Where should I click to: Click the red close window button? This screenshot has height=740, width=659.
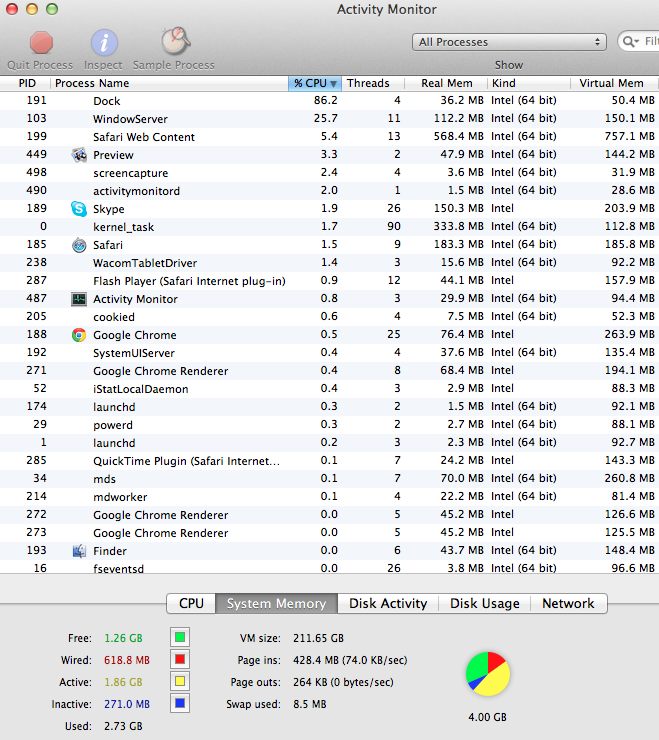[11, 9]
